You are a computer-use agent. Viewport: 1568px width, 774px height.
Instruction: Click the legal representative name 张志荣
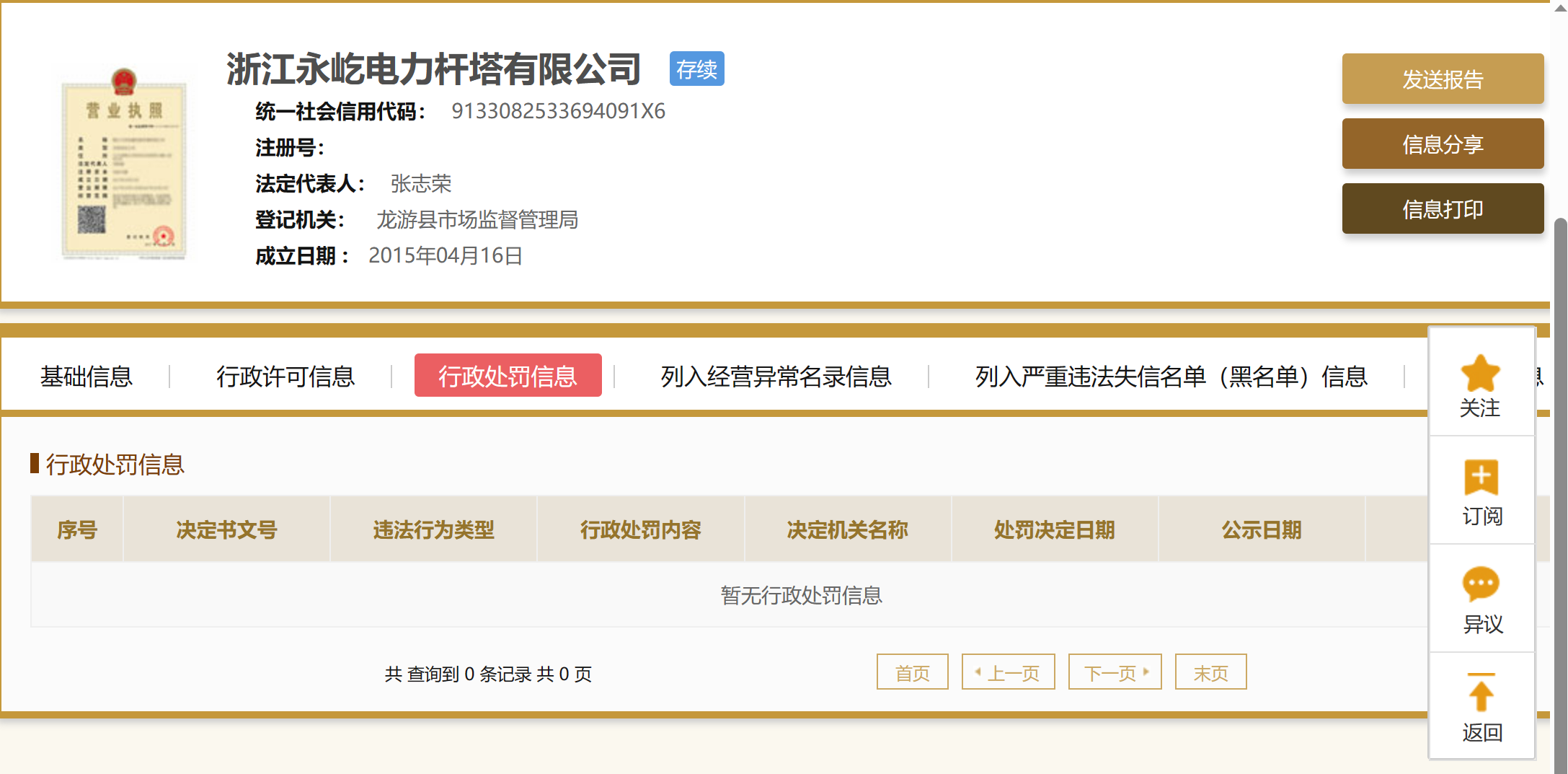tap(421, 183)
